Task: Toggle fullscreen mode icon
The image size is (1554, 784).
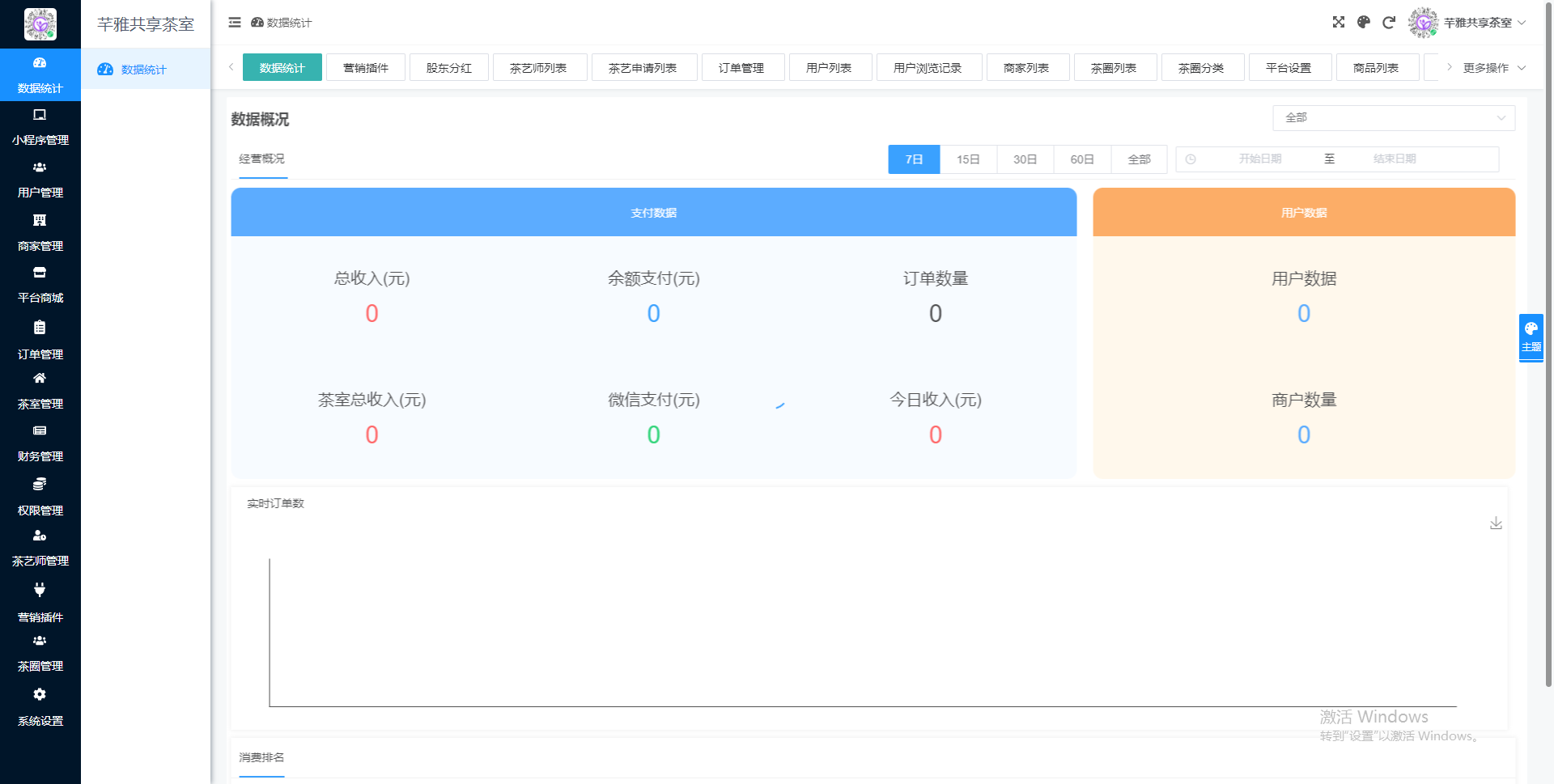Action: (x=1339, y=23)
